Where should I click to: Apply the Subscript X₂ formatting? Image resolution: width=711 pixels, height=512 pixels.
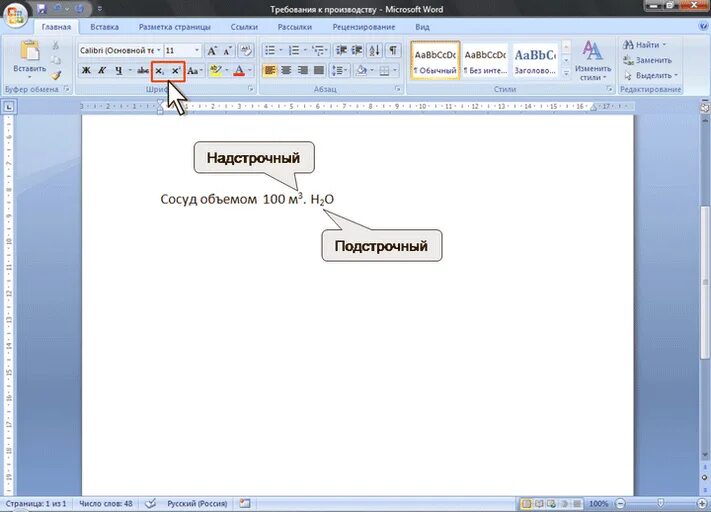click(x=160, y=71)
